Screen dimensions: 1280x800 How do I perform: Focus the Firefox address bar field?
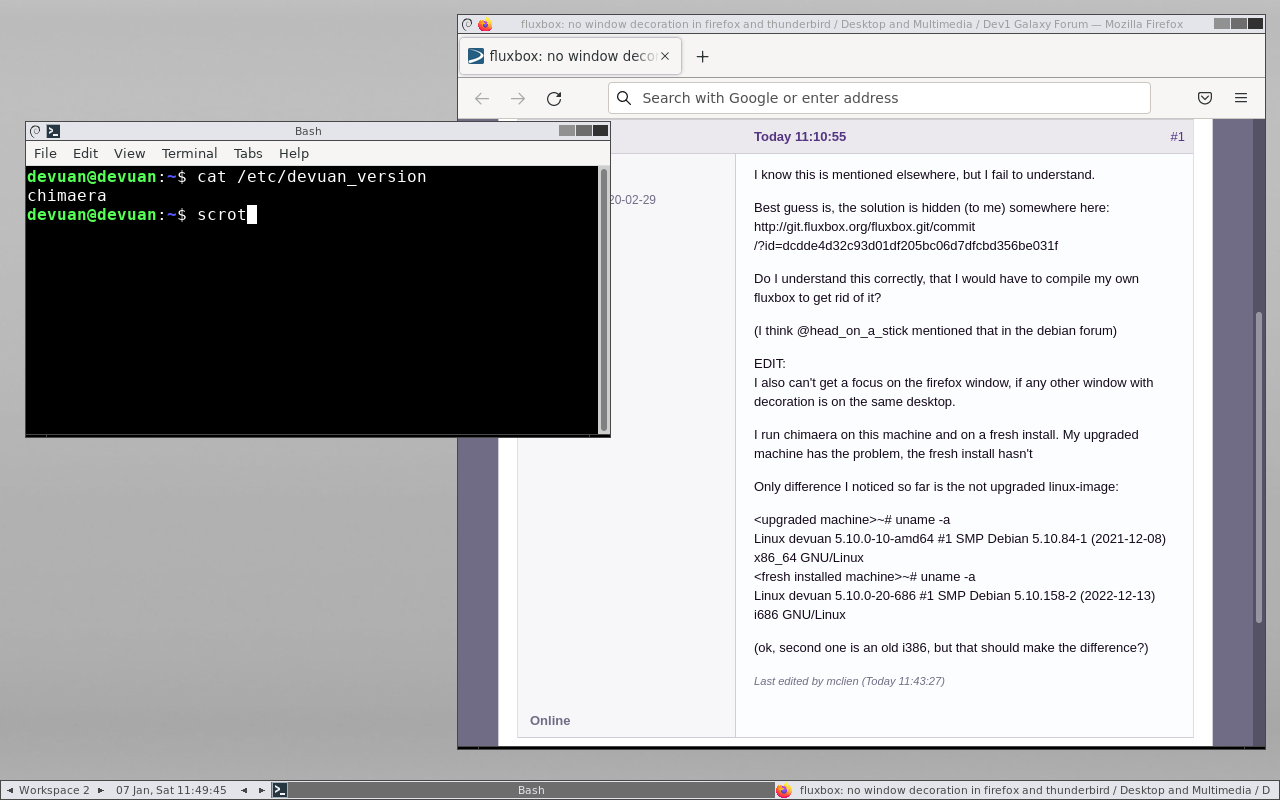click(x=879, y=98)
